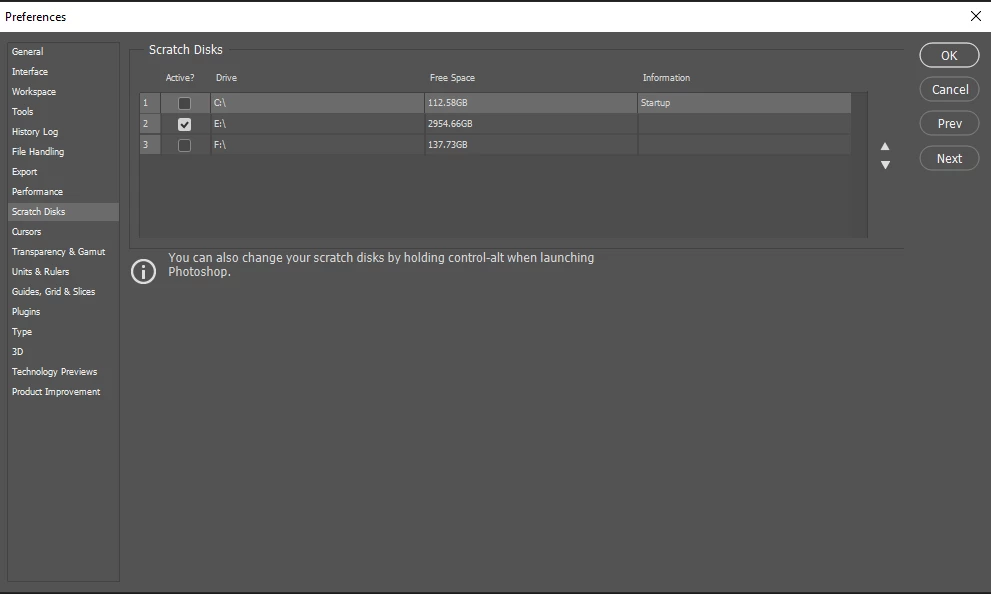991x594 pixels.
Task: Open Product Improvement preferences
Action: [x=63, y=392]
